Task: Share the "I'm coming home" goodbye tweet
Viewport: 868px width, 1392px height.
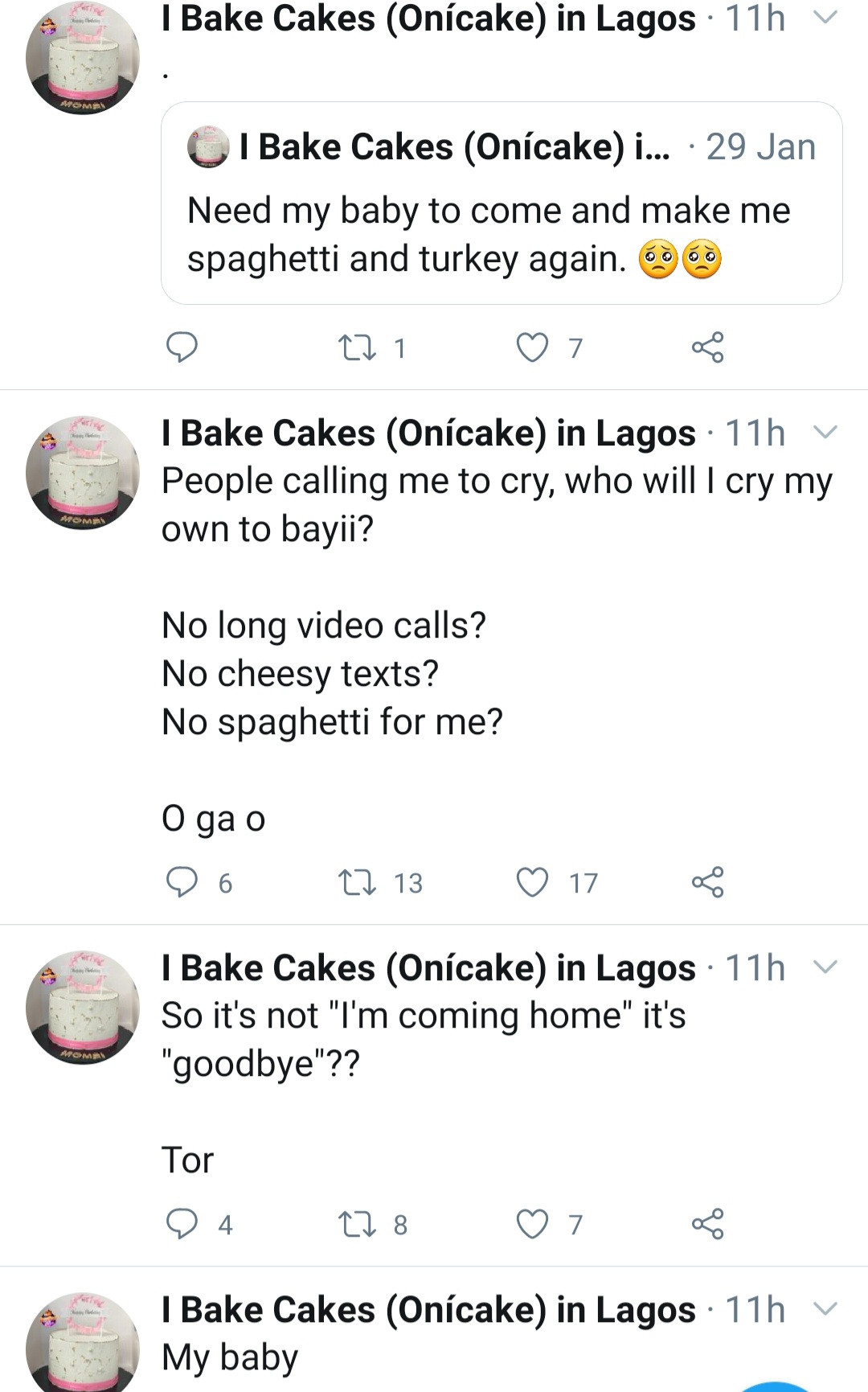Action: pyautogui.click(x=707, y=1224)
